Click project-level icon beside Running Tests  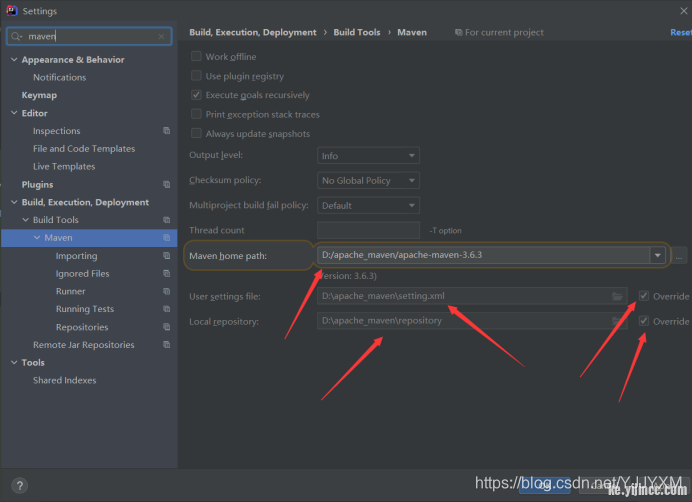coord(166,309)
